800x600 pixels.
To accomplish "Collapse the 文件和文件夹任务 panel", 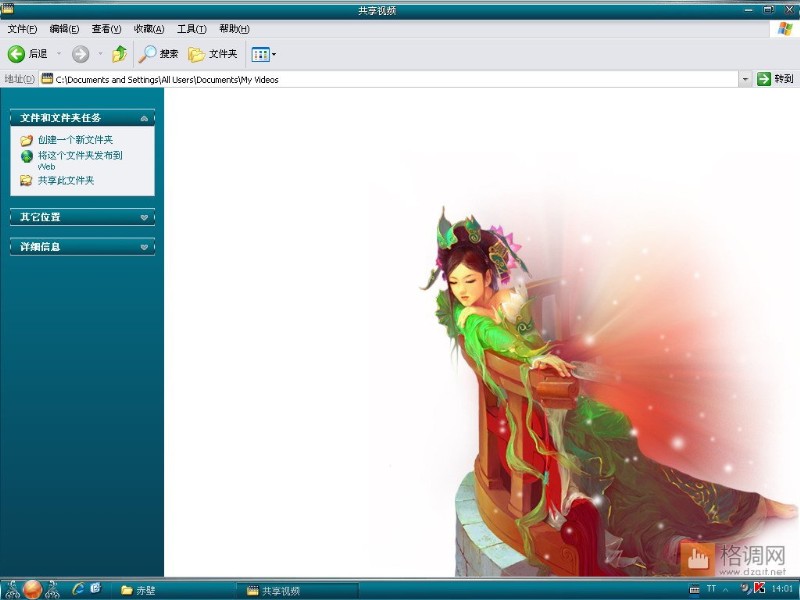I will [x=144, y=118].
